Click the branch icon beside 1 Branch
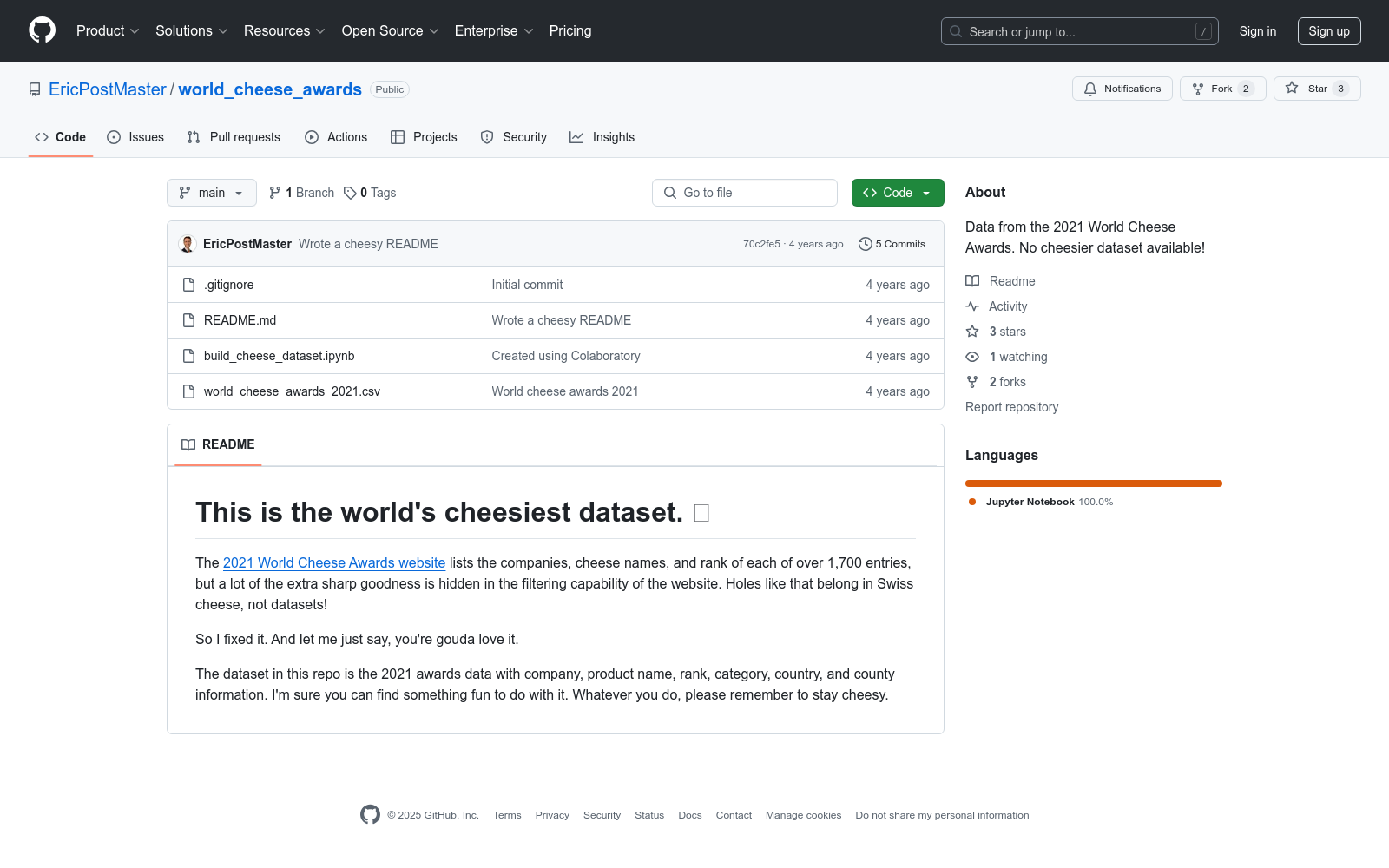 click(x=275, y=193)
